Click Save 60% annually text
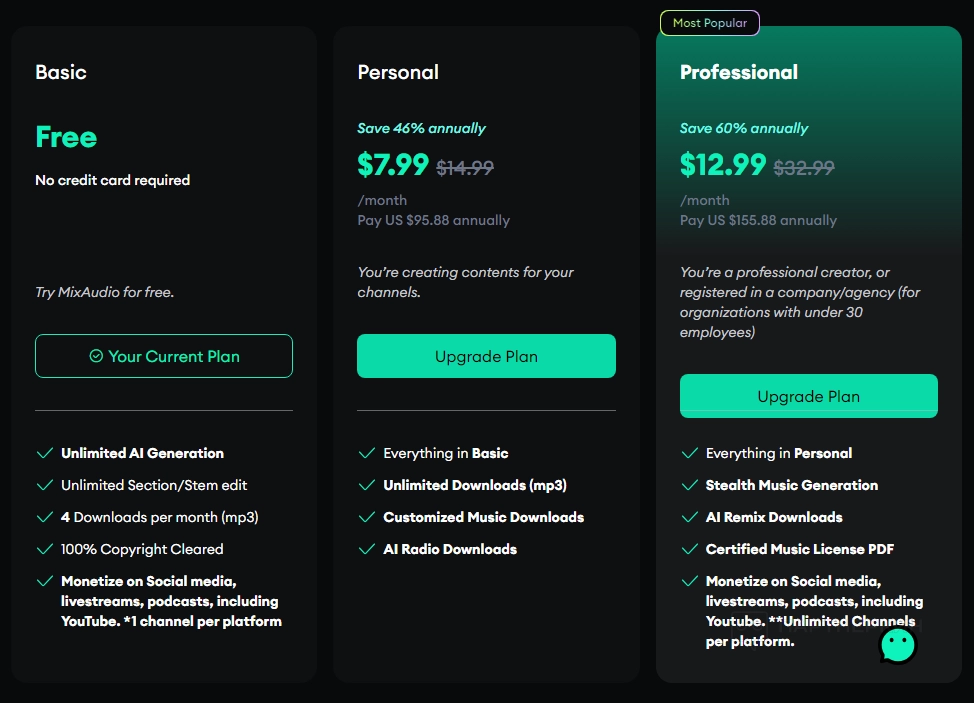 [744, 128]
